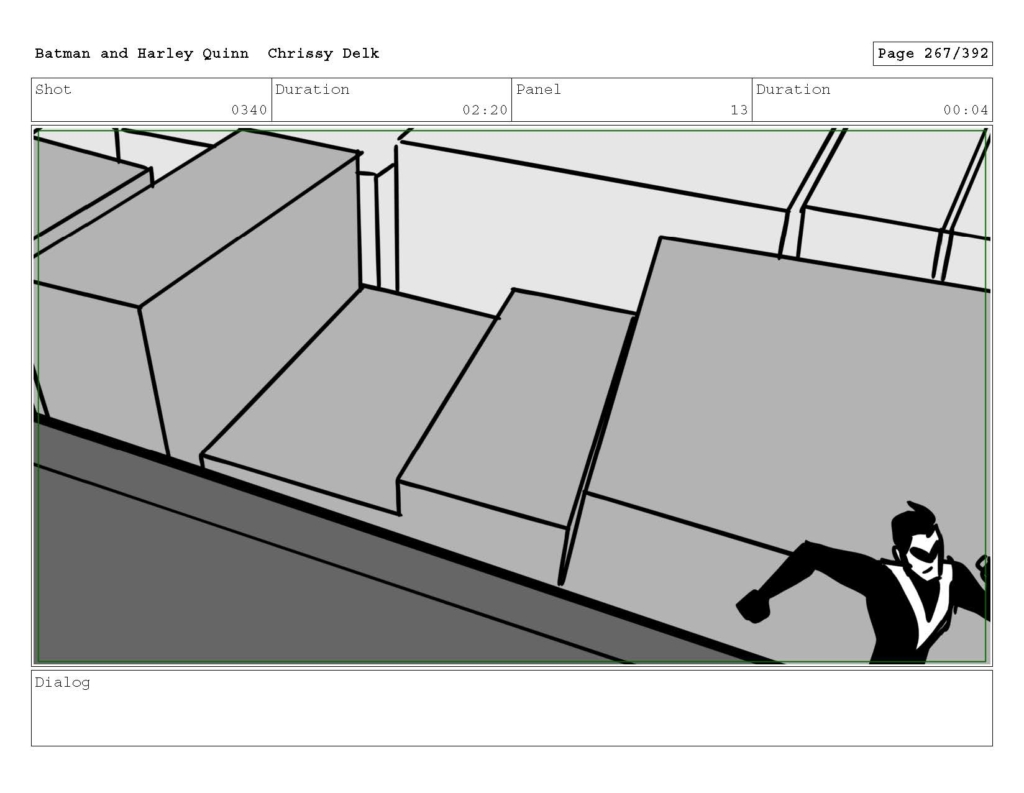
Task: Click the panel duration value '00:04'
Action: 965,110
